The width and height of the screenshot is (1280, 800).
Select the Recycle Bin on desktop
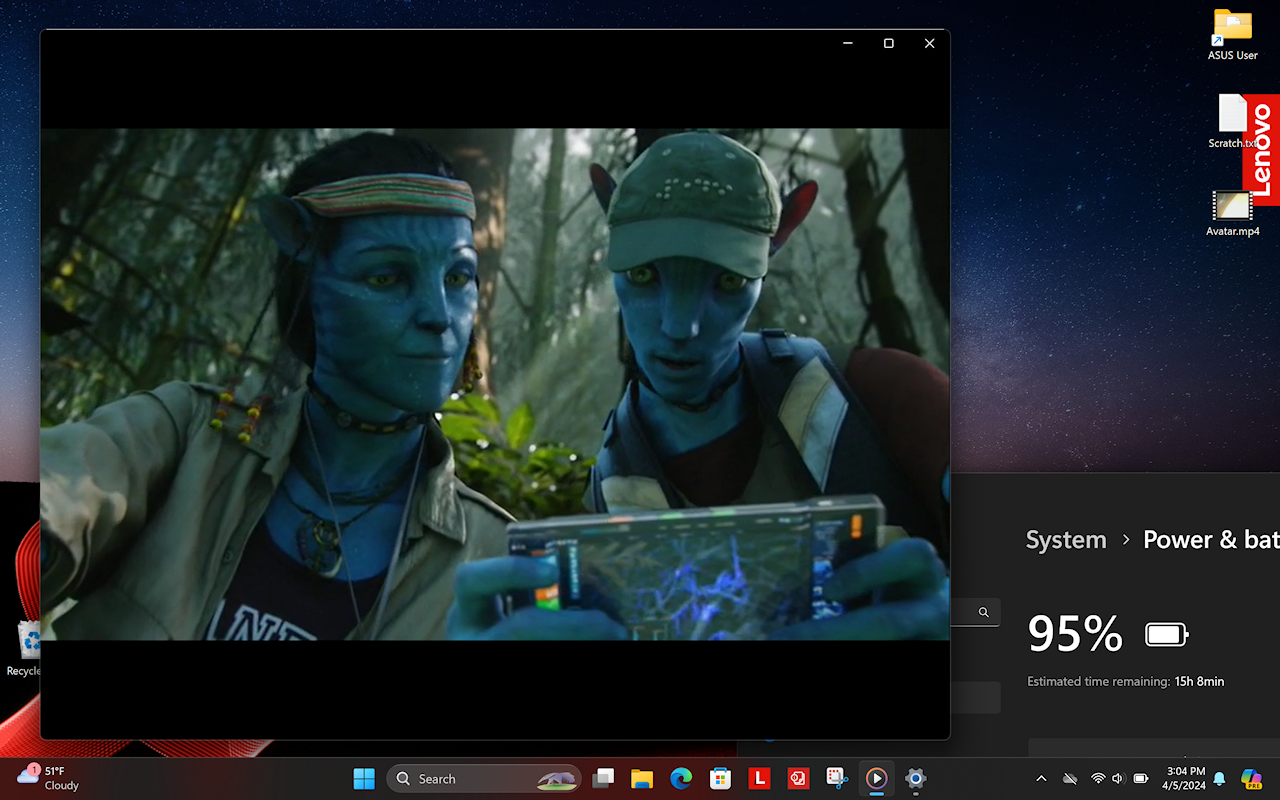pos(22,648)
